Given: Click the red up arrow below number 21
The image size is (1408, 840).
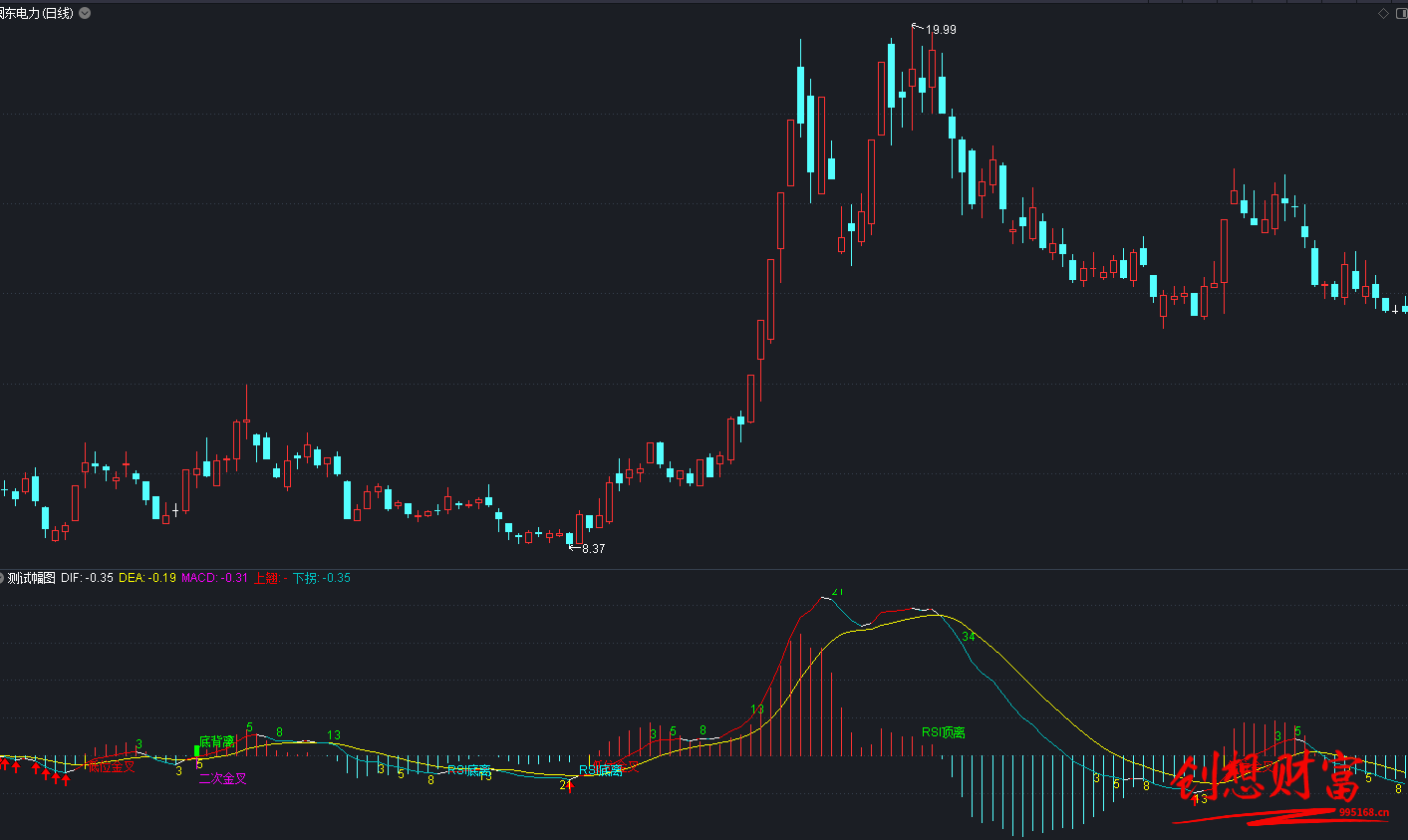Looking at the screenshot, I should tap(570, 788).
